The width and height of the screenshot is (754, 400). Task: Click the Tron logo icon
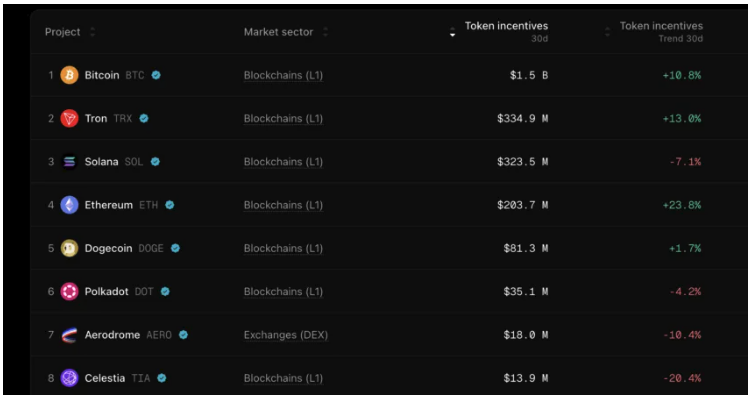click(69, 119)
